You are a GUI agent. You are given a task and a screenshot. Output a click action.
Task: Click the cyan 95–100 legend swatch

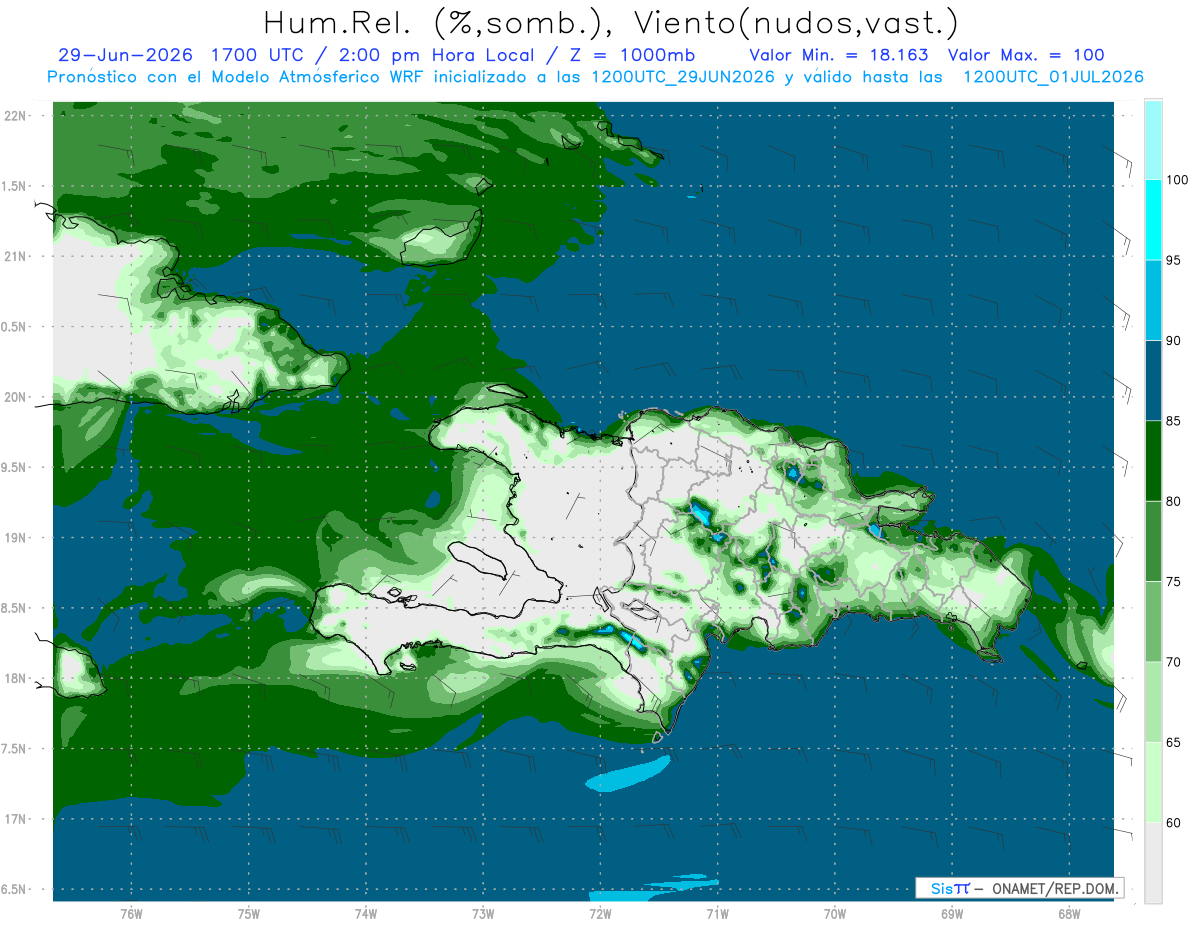click(x=1153, y=220)
